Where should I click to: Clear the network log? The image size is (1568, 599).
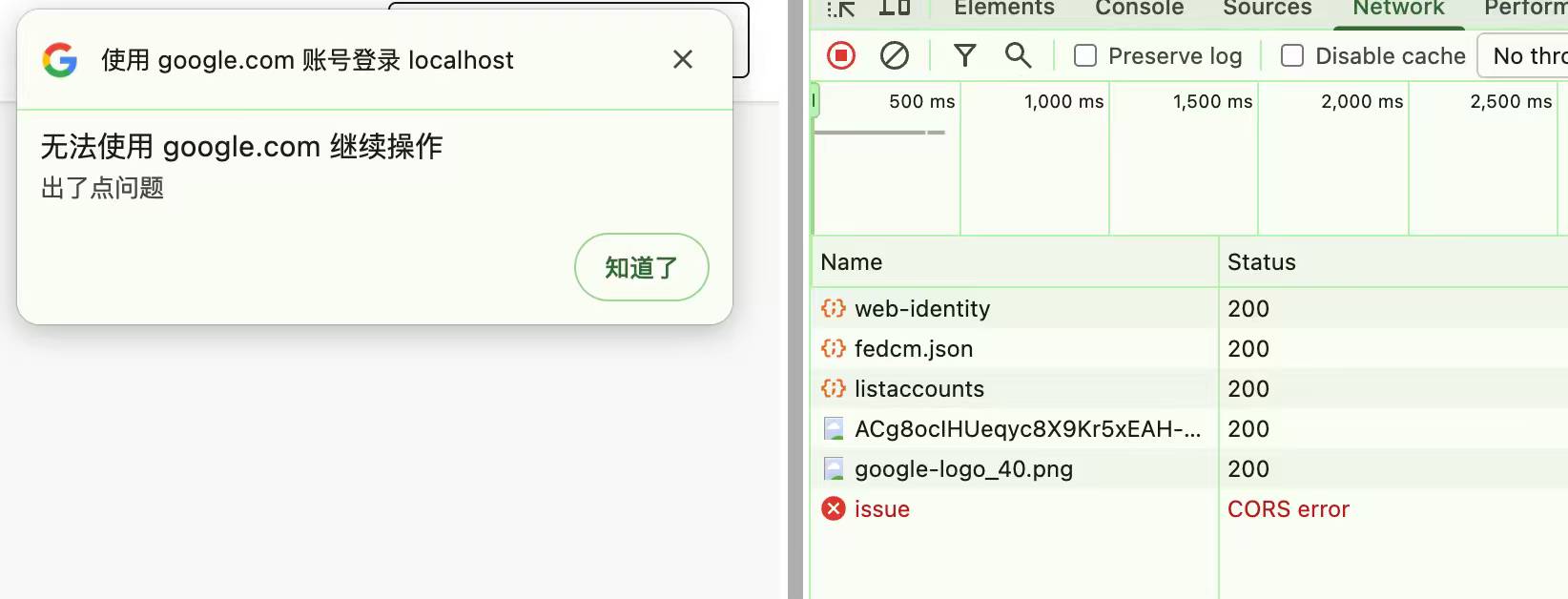coord(894,56)
